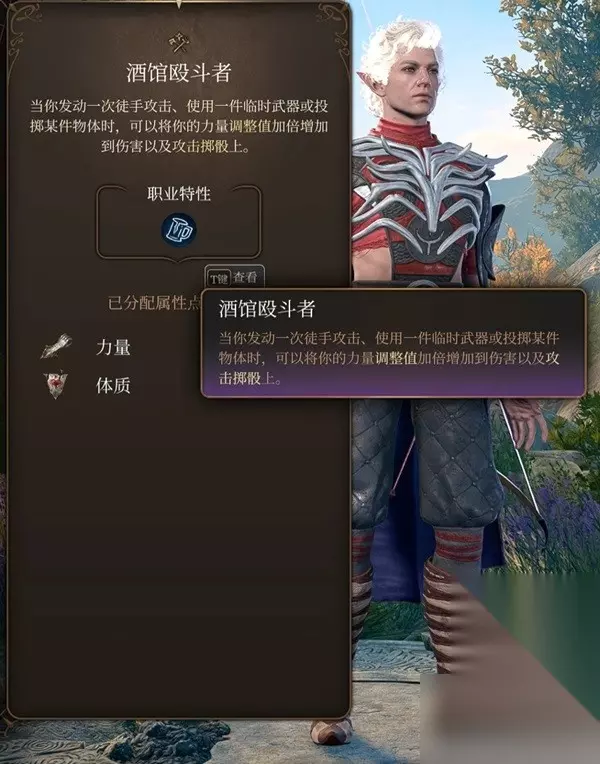Click the 酒馆殴斗者 panel heading
Viewport: 600px width, 764px height.
(178, 73)
